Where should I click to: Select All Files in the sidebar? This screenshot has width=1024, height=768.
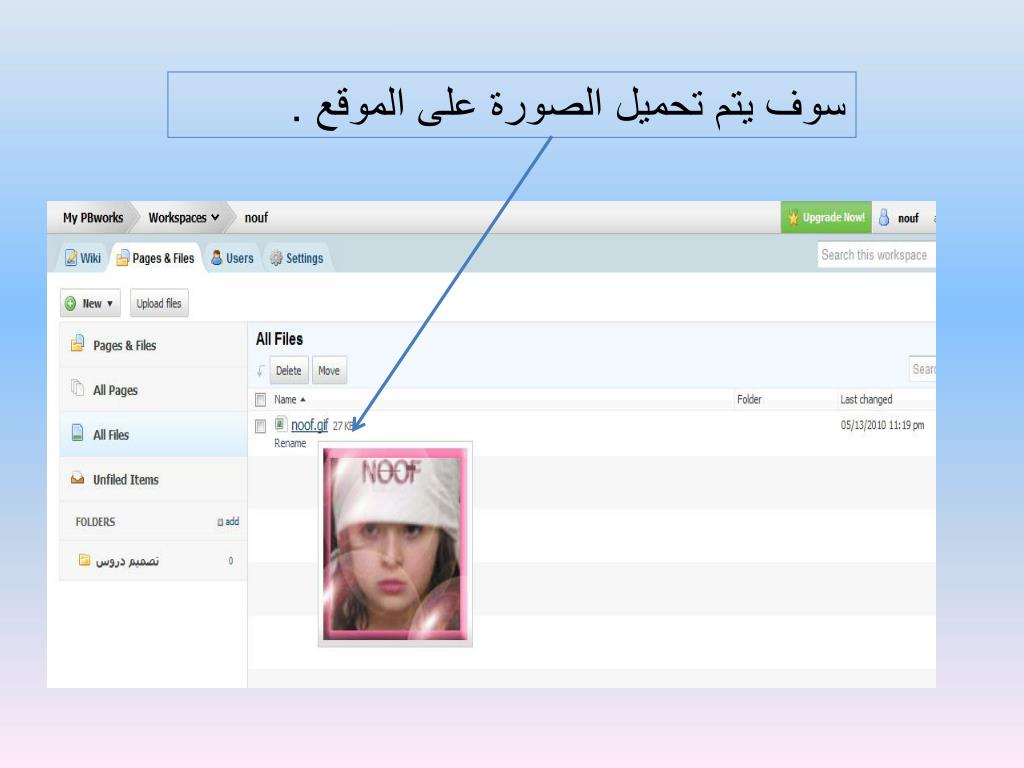153,434
